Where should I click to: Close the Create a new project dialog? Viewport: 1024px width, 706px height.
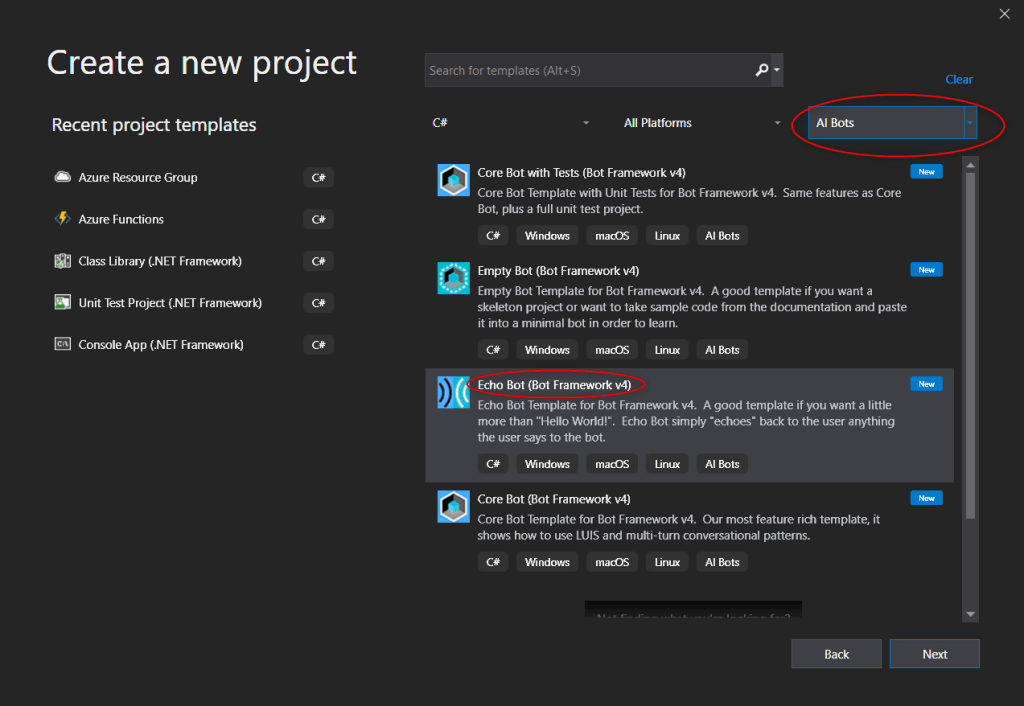(1004, 14)
